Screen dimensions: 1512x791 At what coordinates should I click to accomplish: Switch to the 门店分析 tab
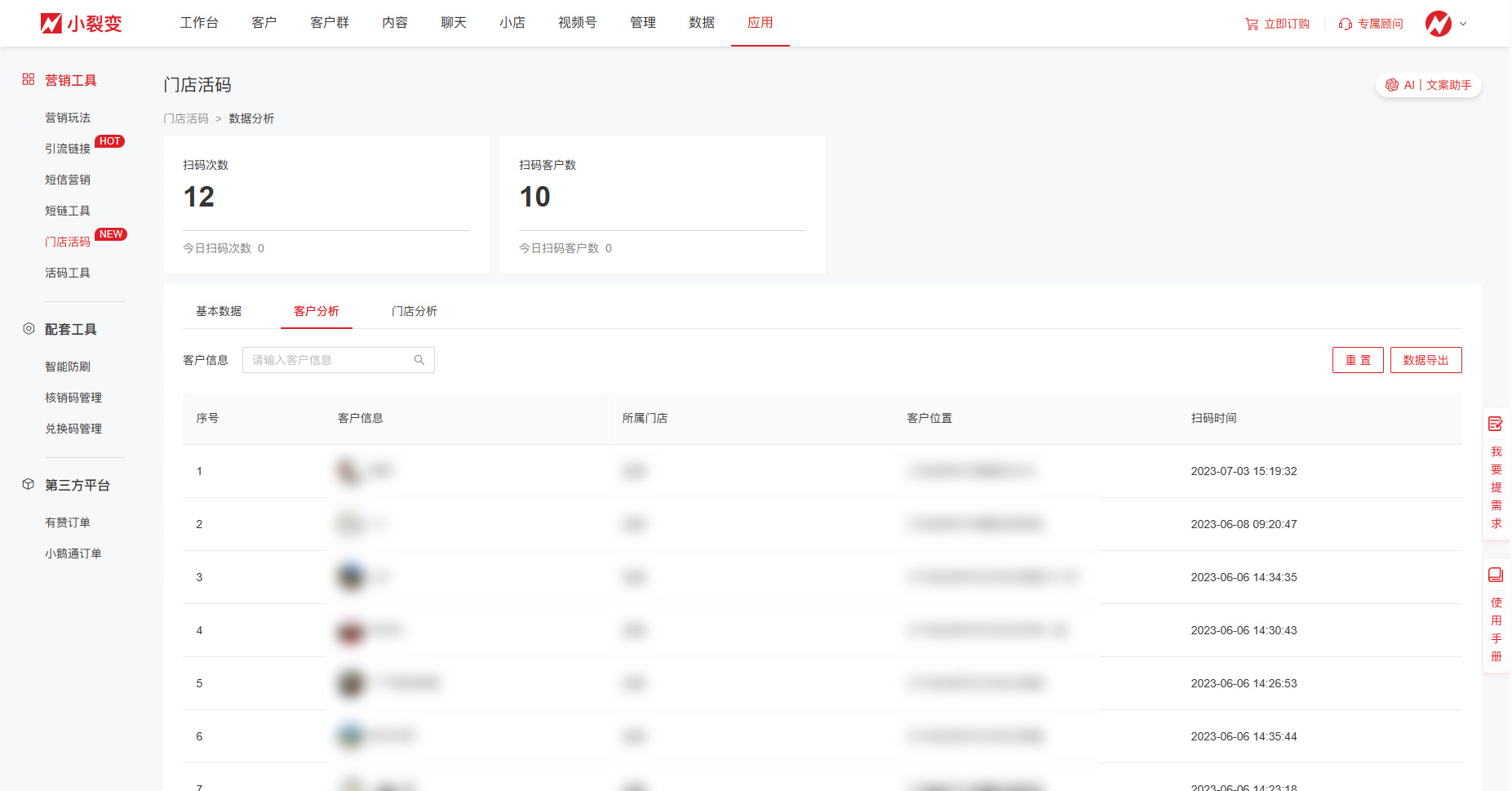(415, 311)
